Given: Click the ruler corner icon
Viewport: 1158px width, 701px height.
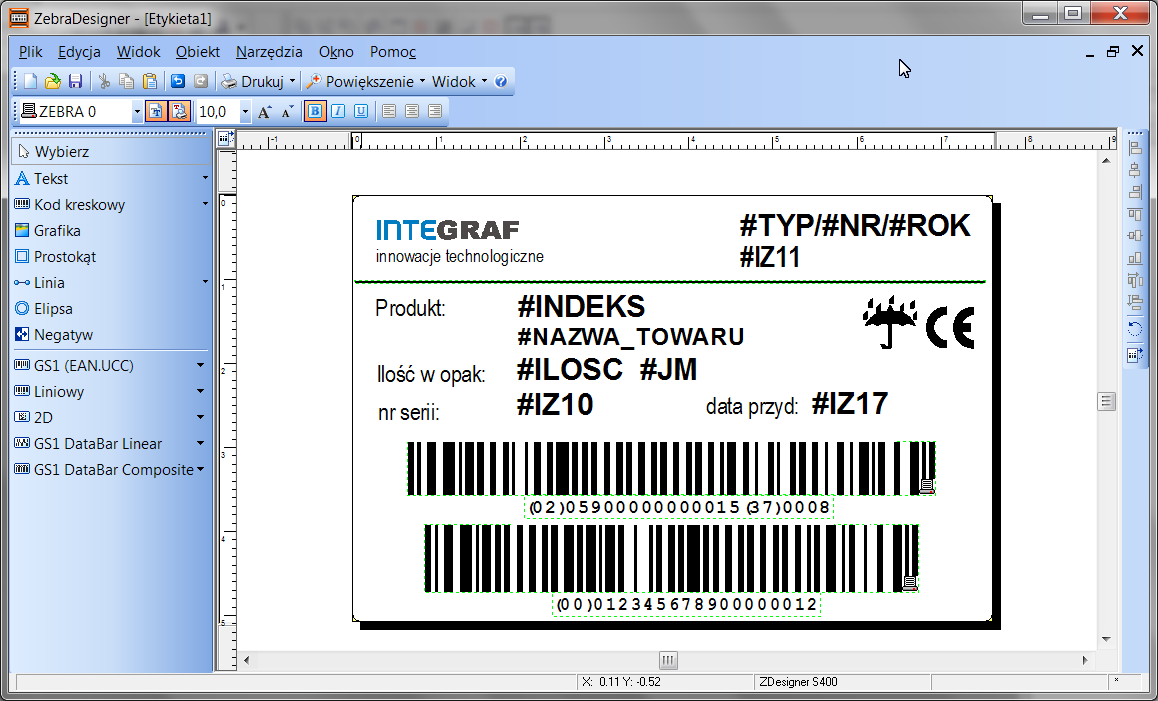Looking at the screenshot, I should coord(226,138).
